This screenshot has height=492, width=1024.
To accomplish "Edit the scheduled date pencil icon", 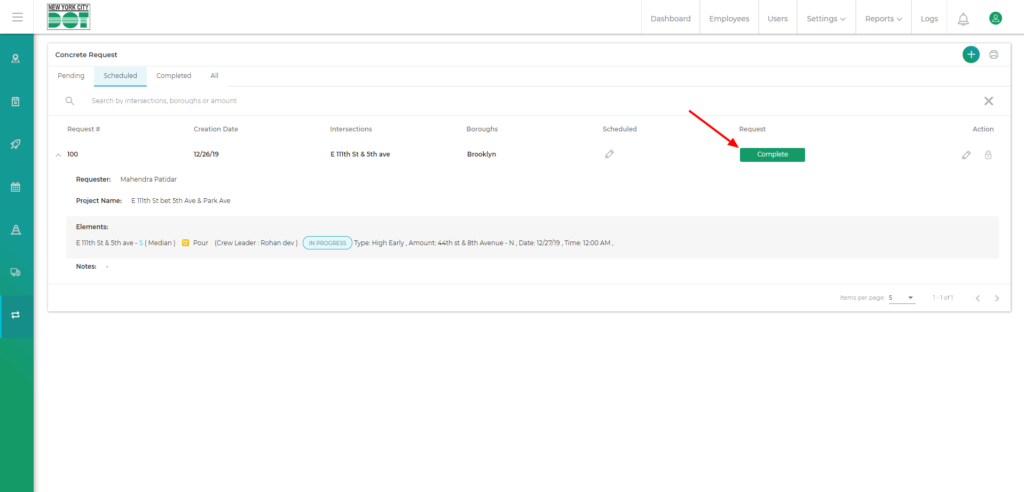I will pos(609,154).
